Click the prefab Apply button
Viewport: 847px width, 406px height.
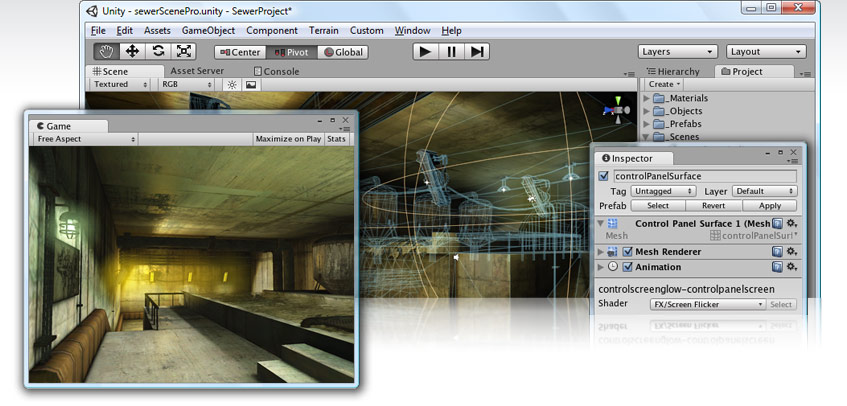coord(769,205)
